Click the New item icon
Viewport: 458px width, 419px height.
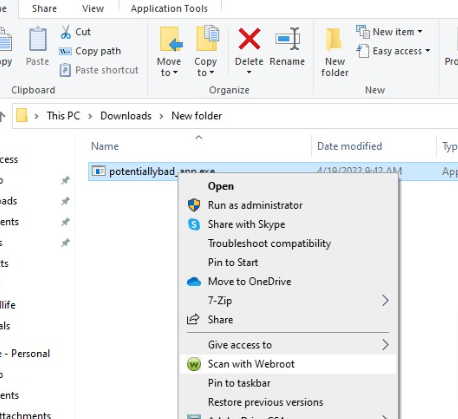(x=363, y=32)
